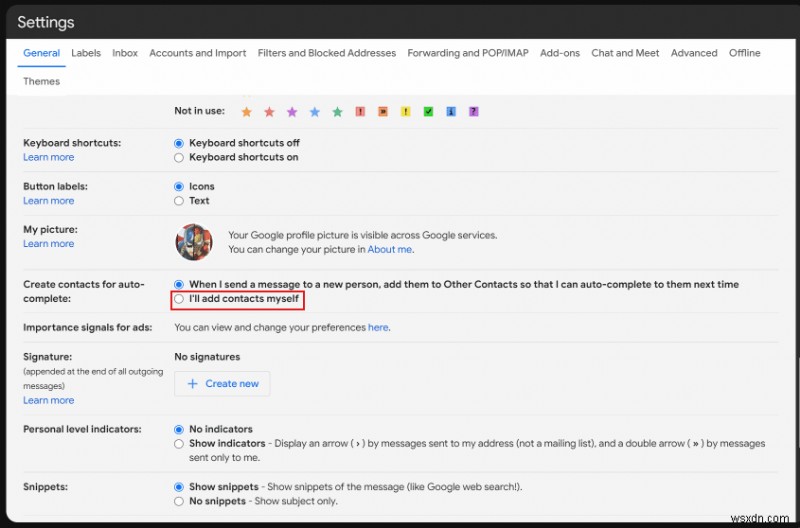Choose Icons for button labels
This screenshot has width=800, height=528.
tap(179, 187)
